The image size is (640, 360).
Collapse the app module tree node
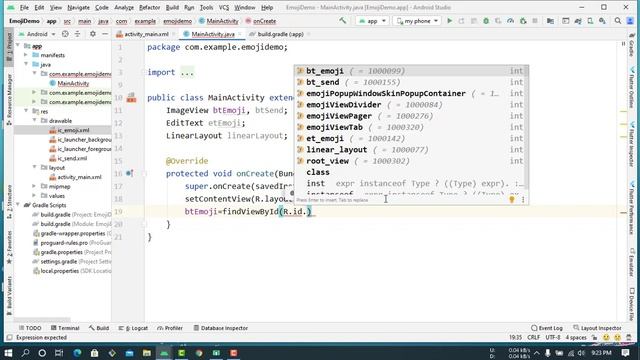18,46
